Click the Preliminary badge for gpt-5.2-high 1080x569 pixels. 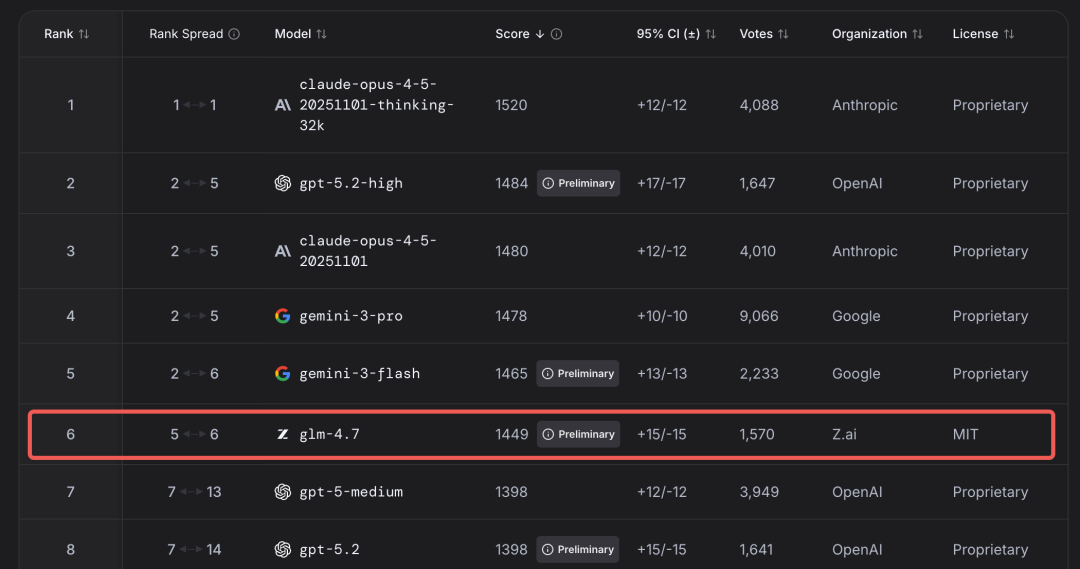(x=578, y=183)
